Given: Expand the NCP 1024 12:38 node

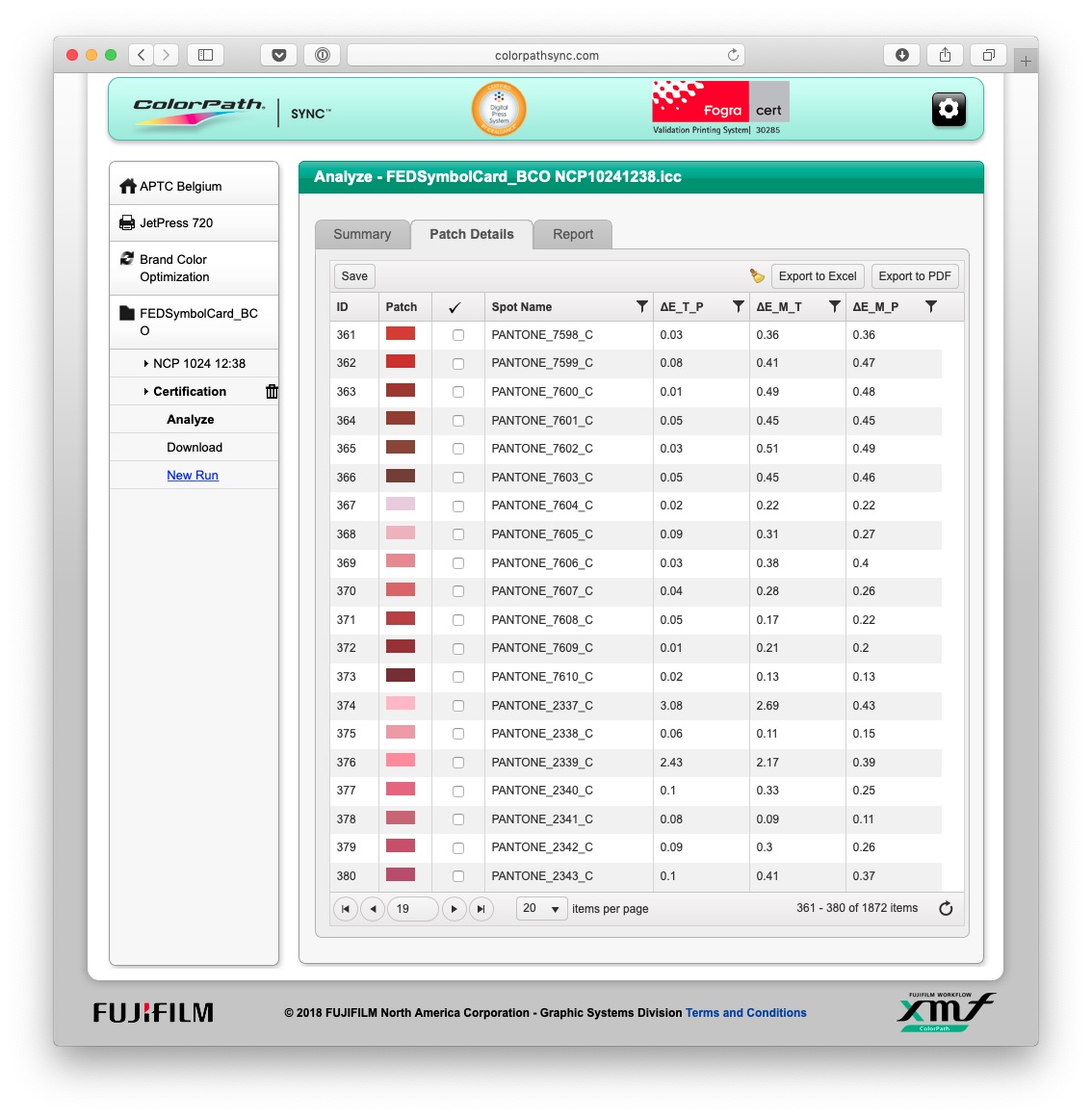Looking at the screenshot, I should tap(145, 363).
